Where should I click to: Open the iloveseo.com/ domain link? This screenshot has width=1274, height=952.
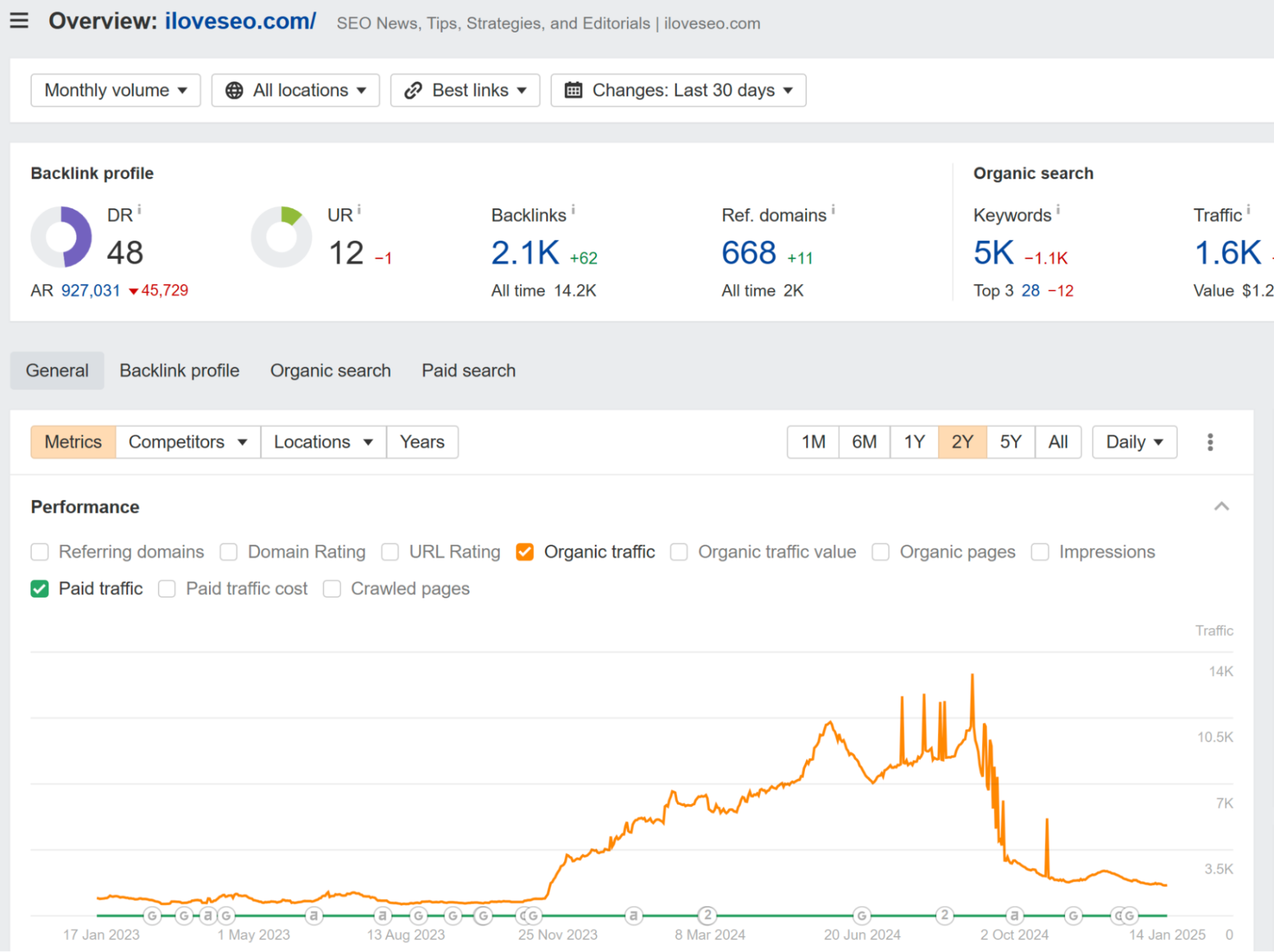pos(240,21)
